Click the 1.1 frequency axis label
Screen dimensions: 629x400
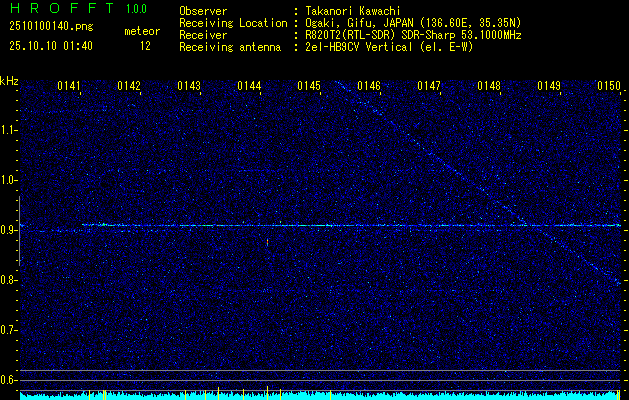8,130
